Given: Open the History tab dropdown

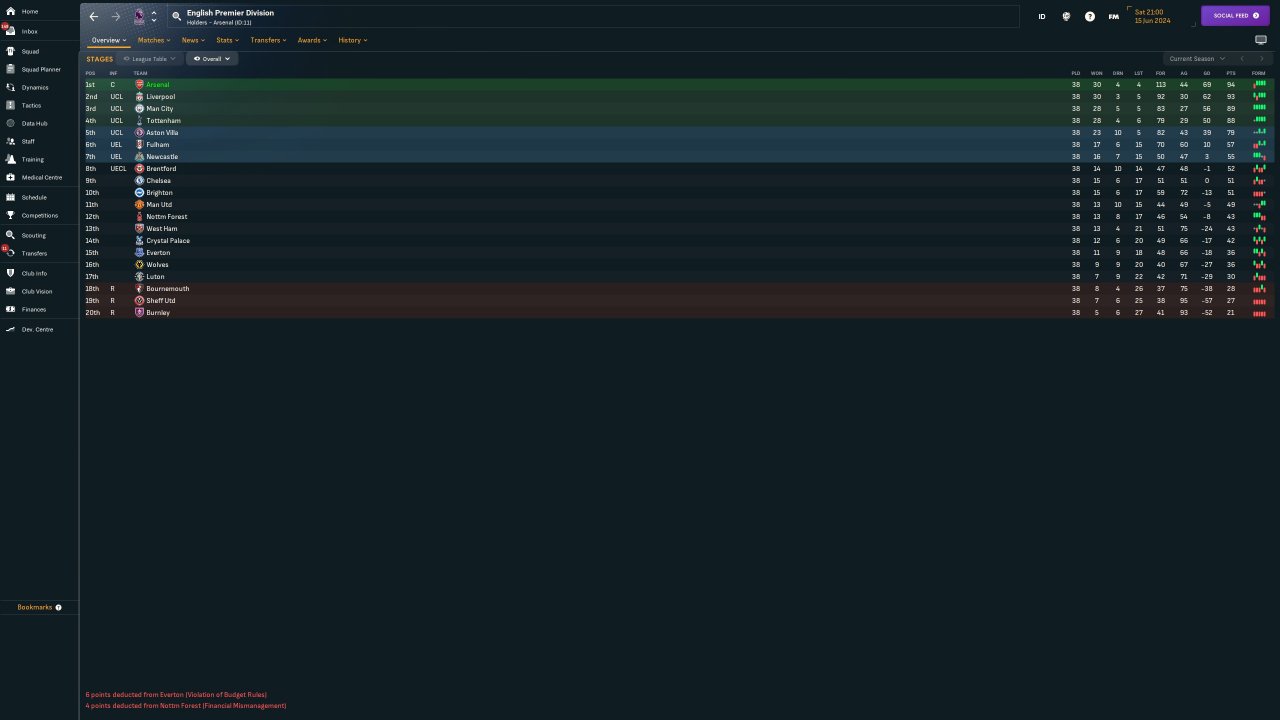Looking at the screenshot, I should pyautogui.click(x=353, y=41).
